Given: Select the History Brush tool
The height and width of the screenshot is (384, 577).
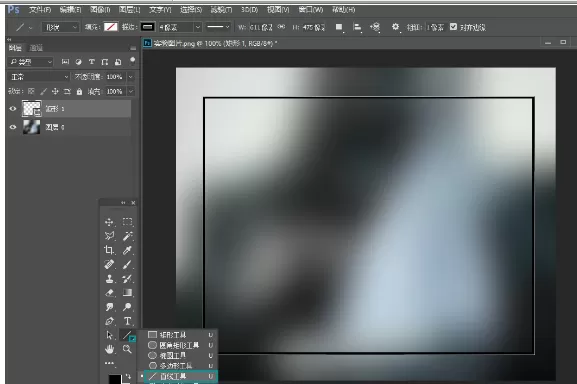Looking at the screenshot, I should [127, 278].
